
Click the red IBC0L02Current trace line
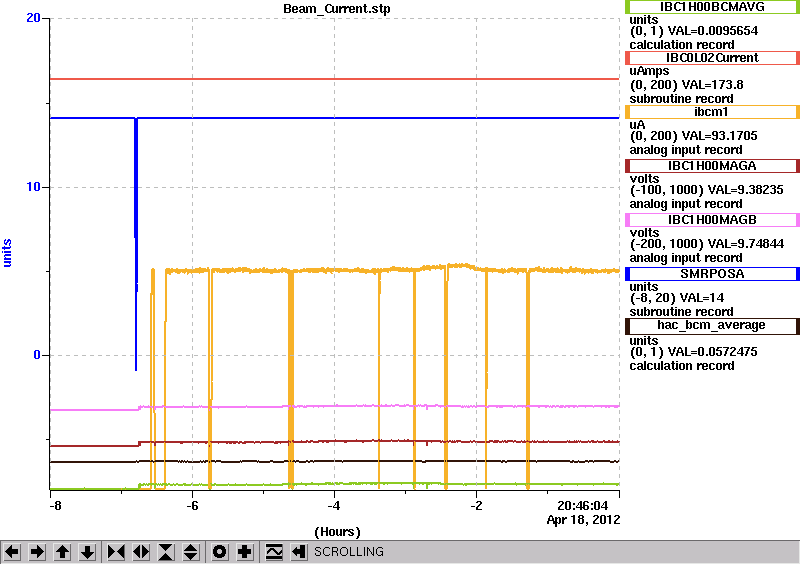coord(334,79)
